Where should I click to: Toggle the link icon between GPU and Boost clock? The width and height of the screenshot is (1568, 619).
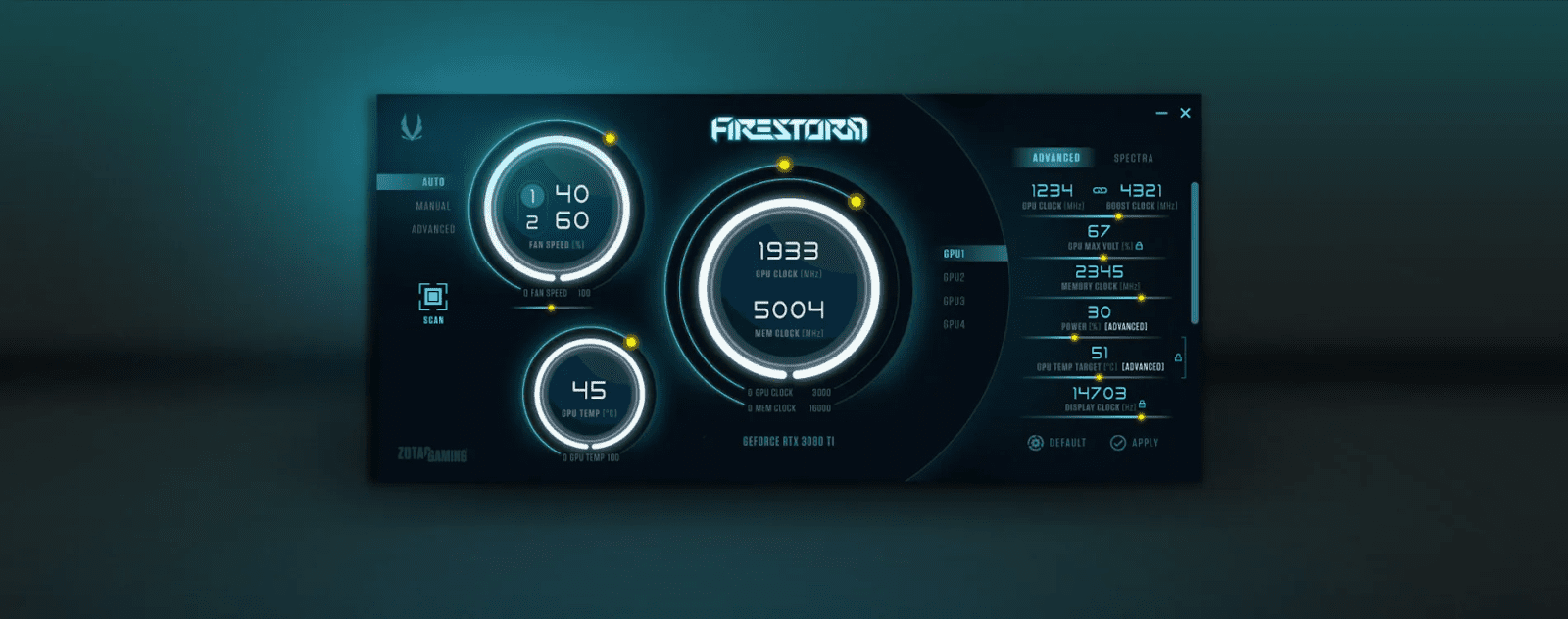[1100, 190]
